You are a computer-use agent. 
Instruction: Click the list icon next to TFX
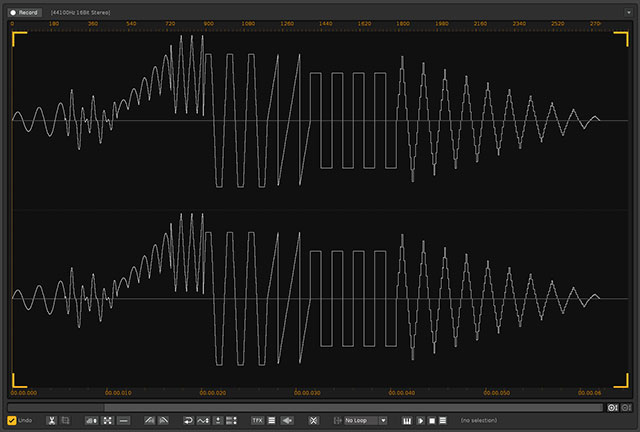[x=271, y=420]
